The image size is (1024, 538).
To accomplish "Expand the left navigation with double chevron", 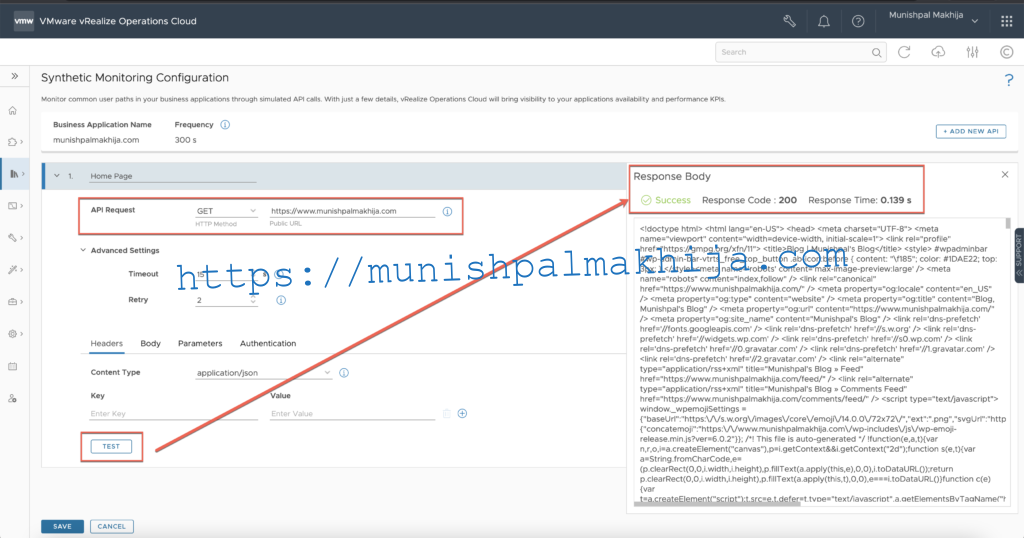I will 14,76.
